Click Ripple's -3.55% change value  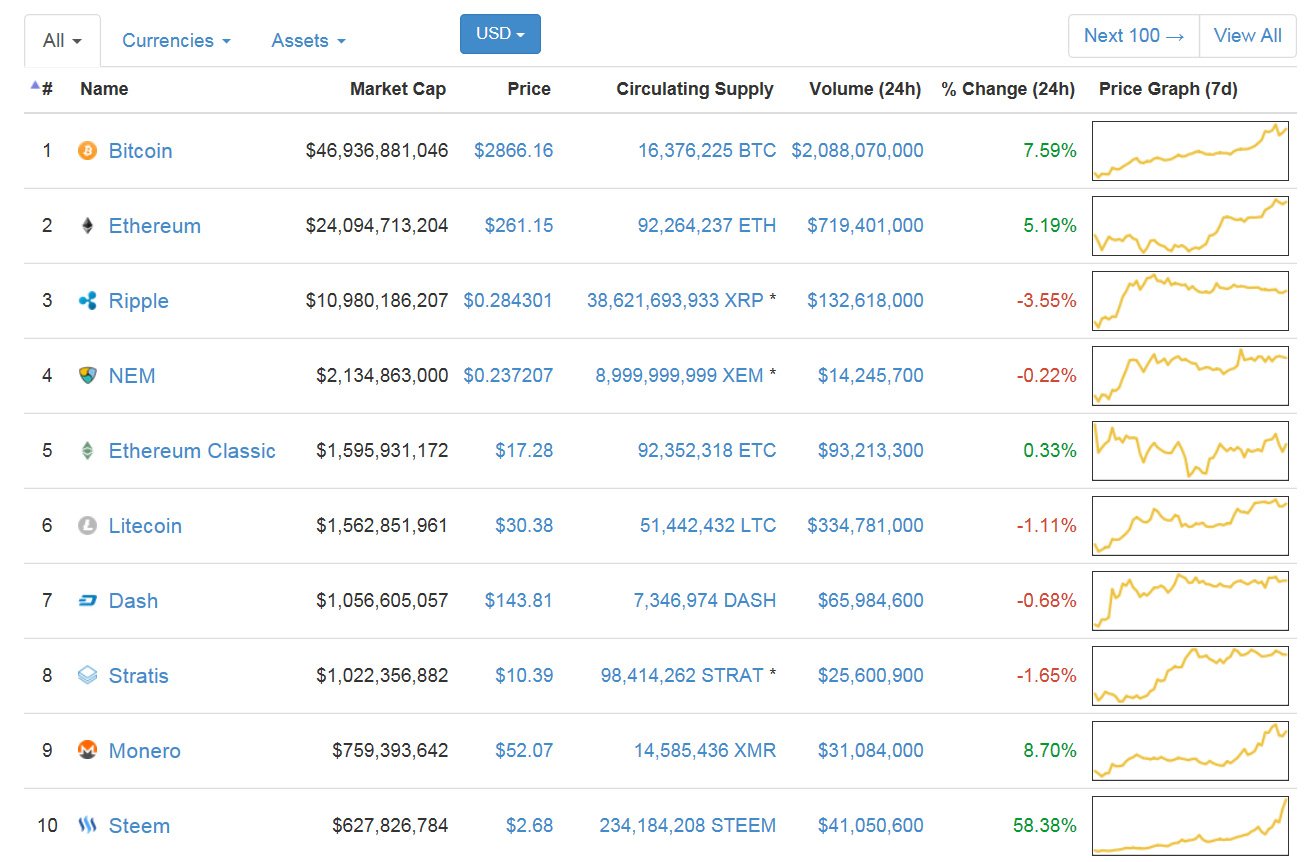coord(1047,301)
